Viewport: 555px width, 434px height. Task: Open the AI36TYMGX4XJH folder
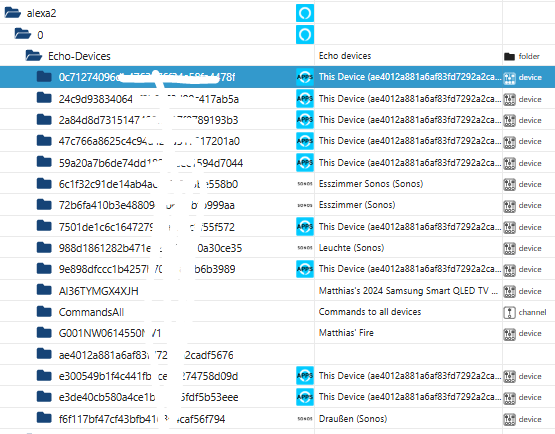pyautogui.click(x=44, y=290)
